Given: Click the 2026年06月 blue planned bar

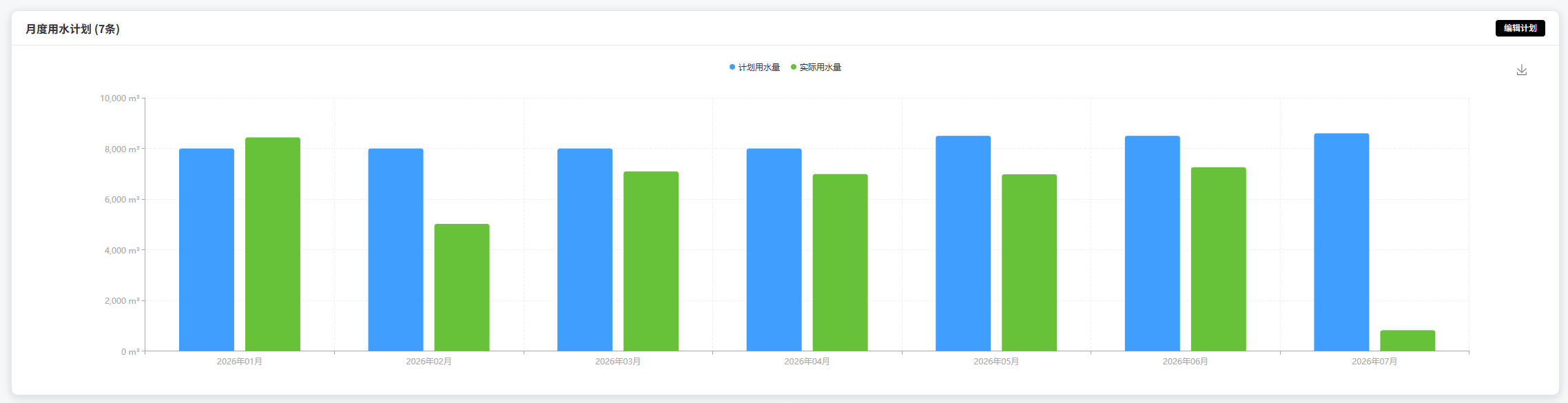Looking at the screenshot, I should click(1153, 244).
